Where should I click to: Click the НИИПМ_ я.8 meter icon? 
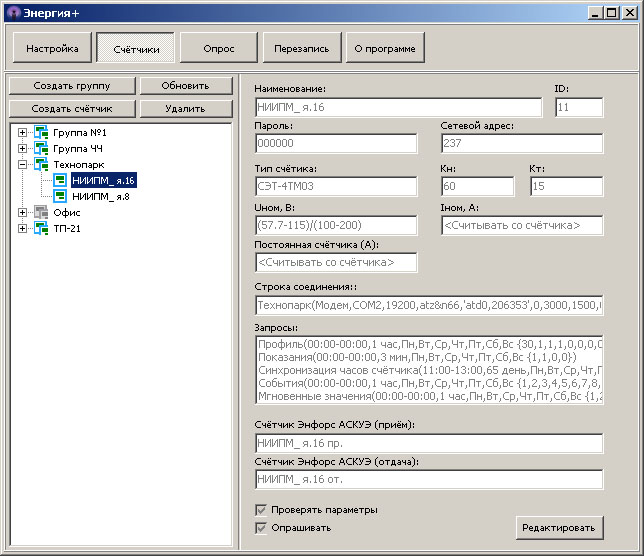coord(60,196)
